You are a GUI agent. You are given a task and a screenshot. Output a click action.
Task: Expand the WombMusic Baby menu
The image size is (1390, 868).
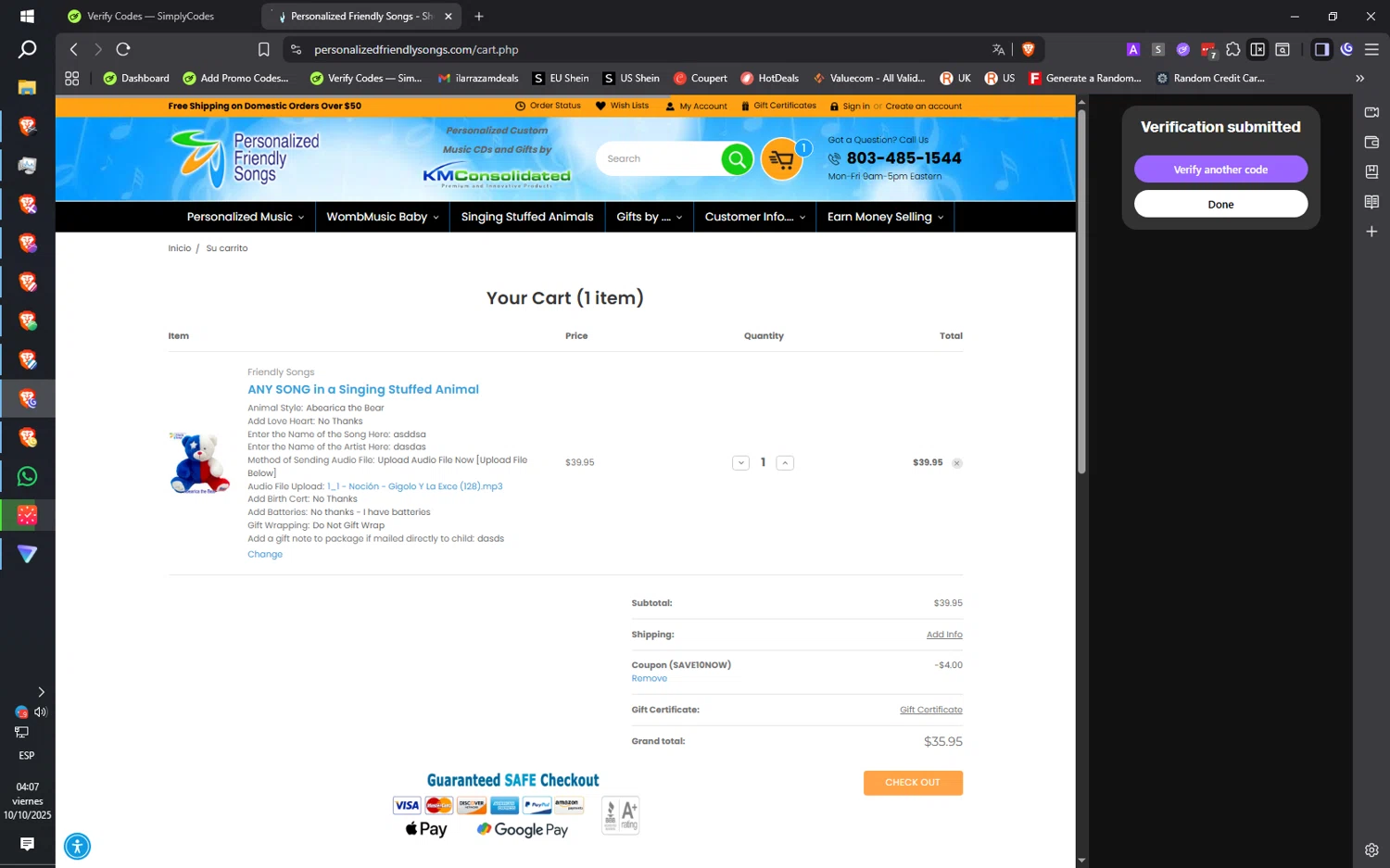click(383, 217)
